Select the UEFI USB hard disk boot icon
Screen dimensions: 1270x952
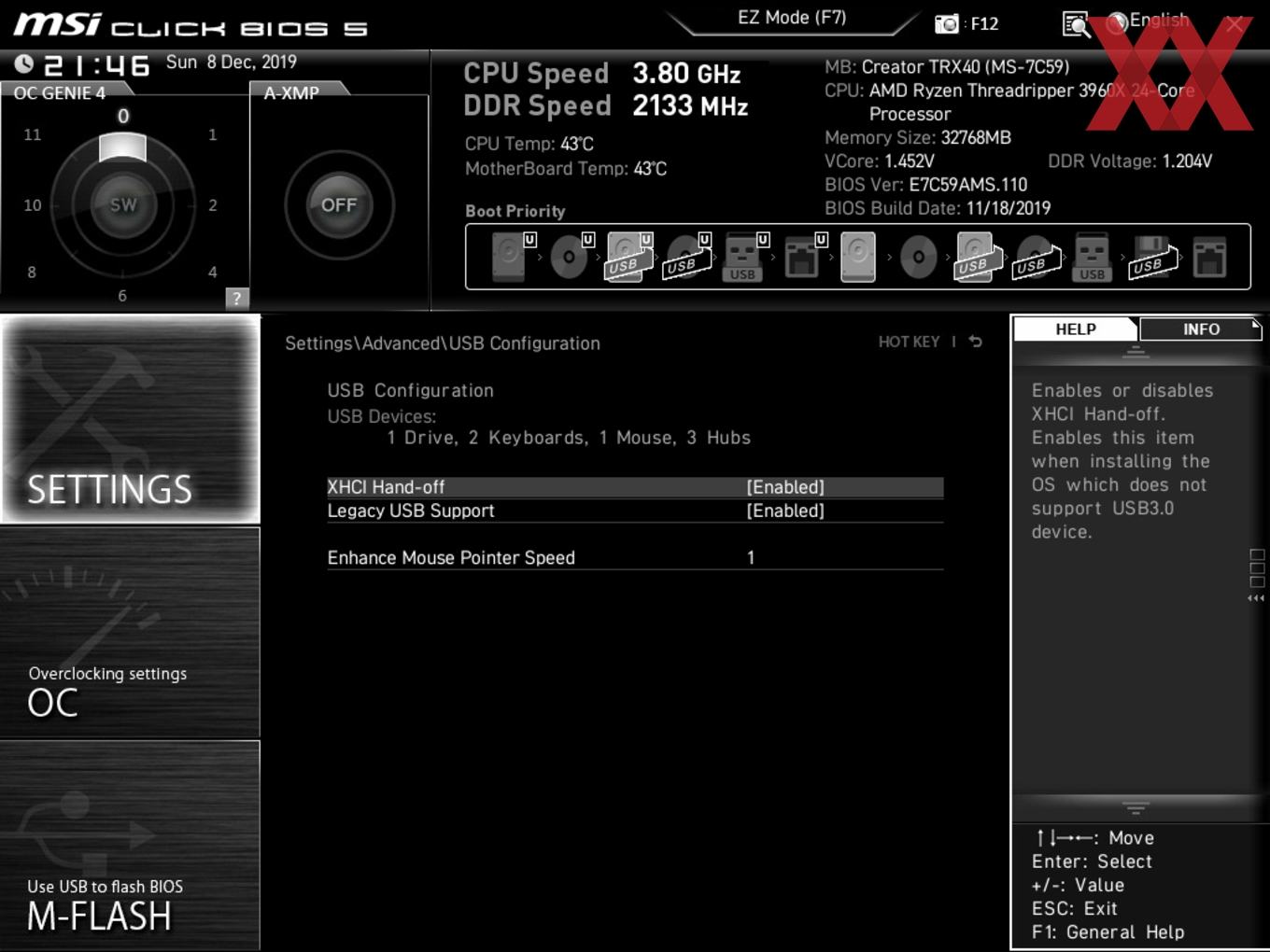point(628,256)
